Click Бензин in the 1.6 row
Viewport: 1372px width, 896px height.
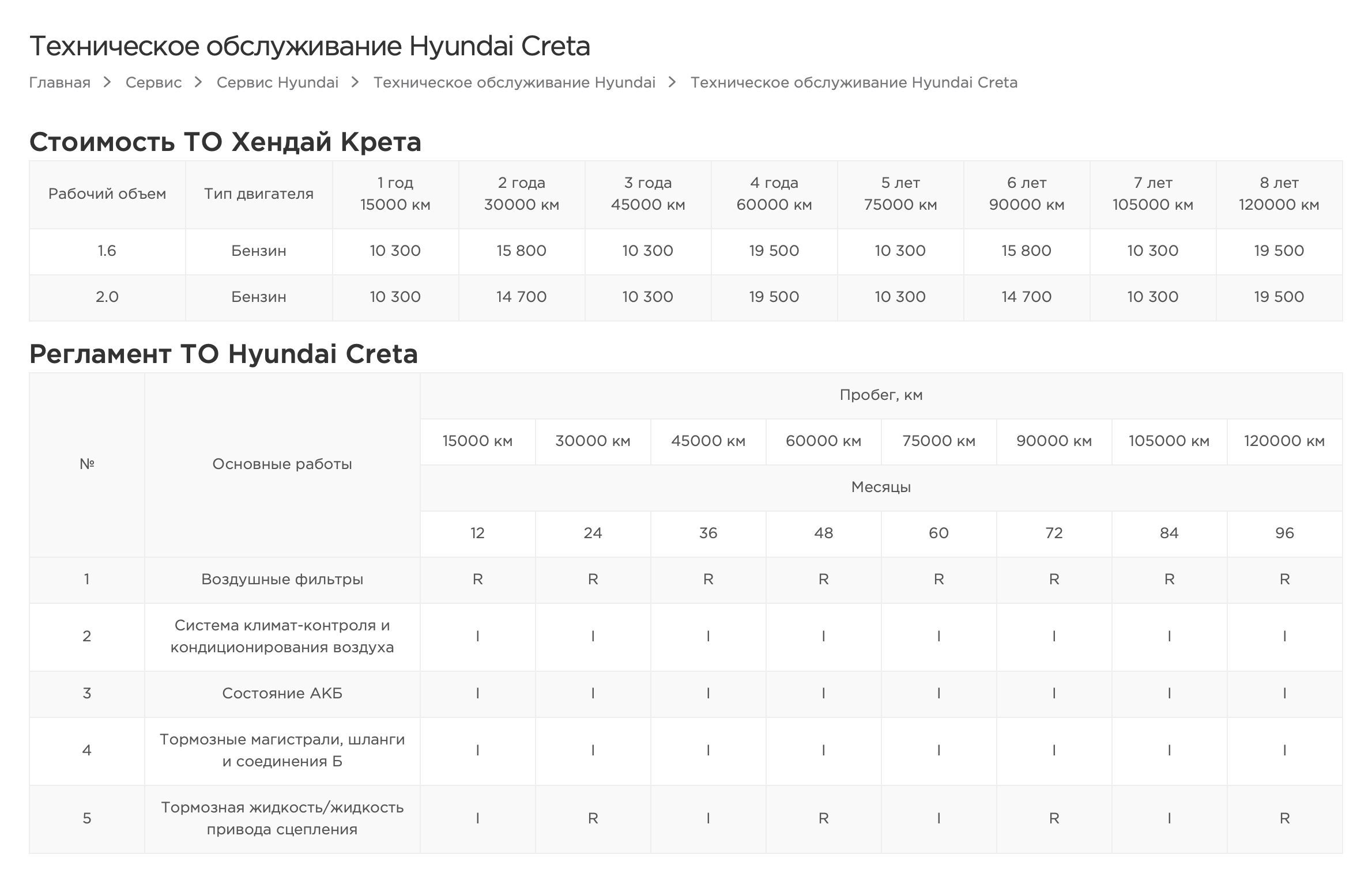tap(259, 251)
